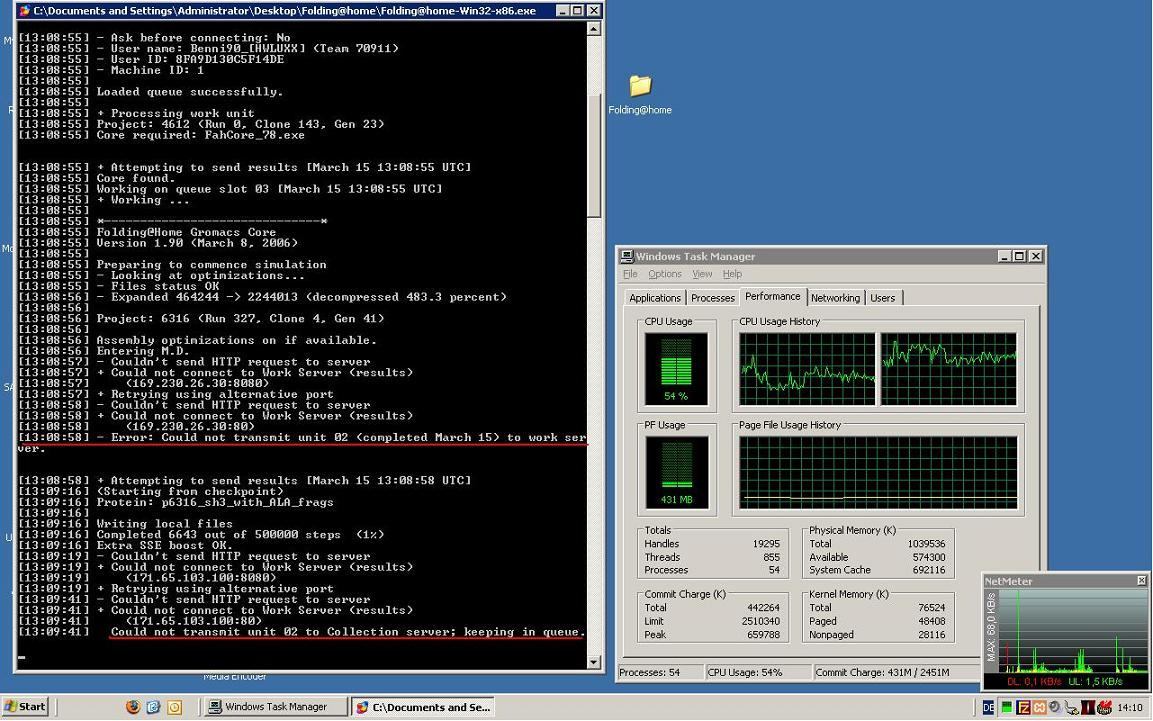Maximize the Folding@home console window

click(577, 10)
